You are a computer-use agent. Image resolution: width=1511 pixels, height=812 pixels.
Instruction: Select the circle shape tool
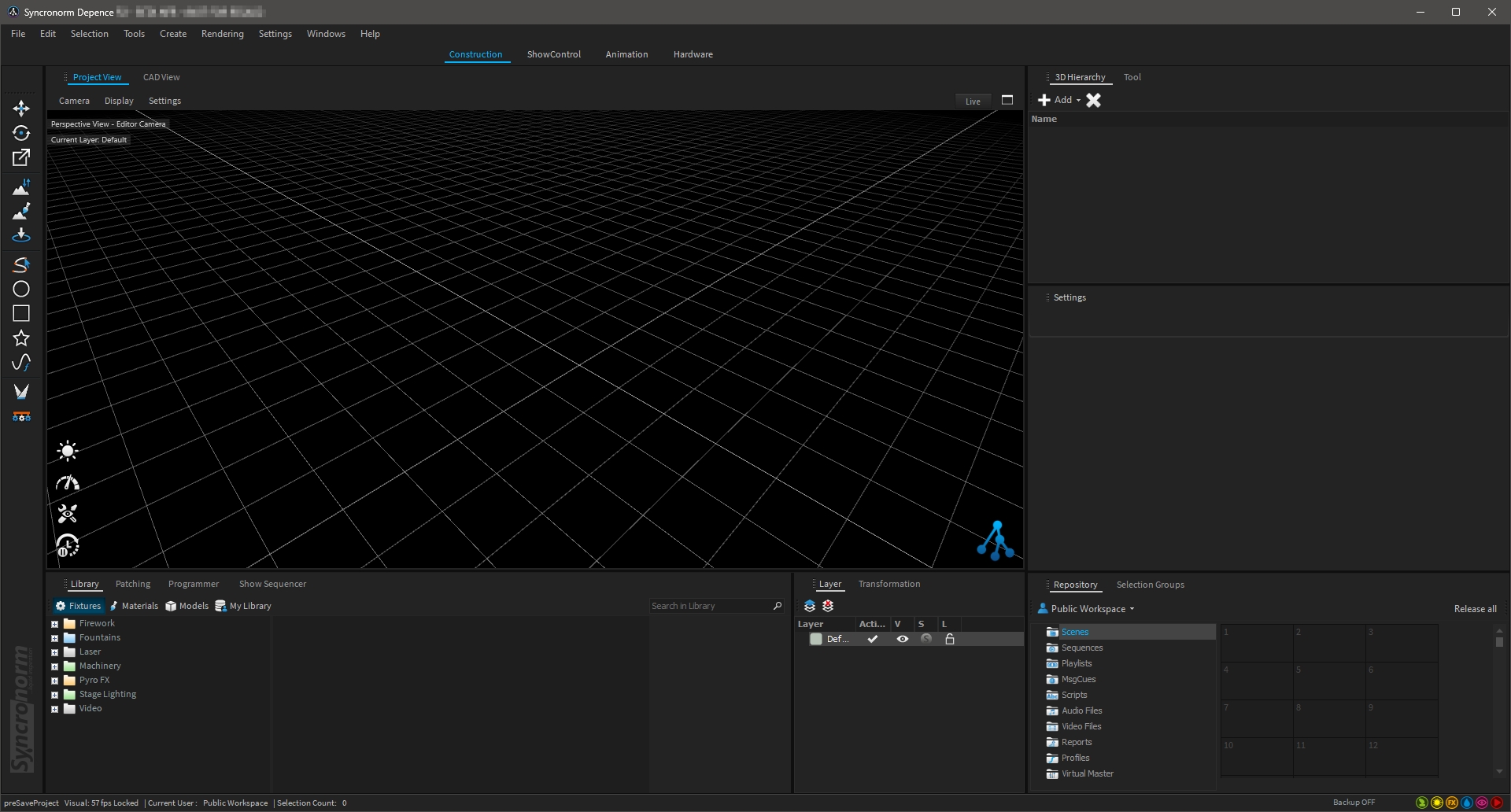21,289
